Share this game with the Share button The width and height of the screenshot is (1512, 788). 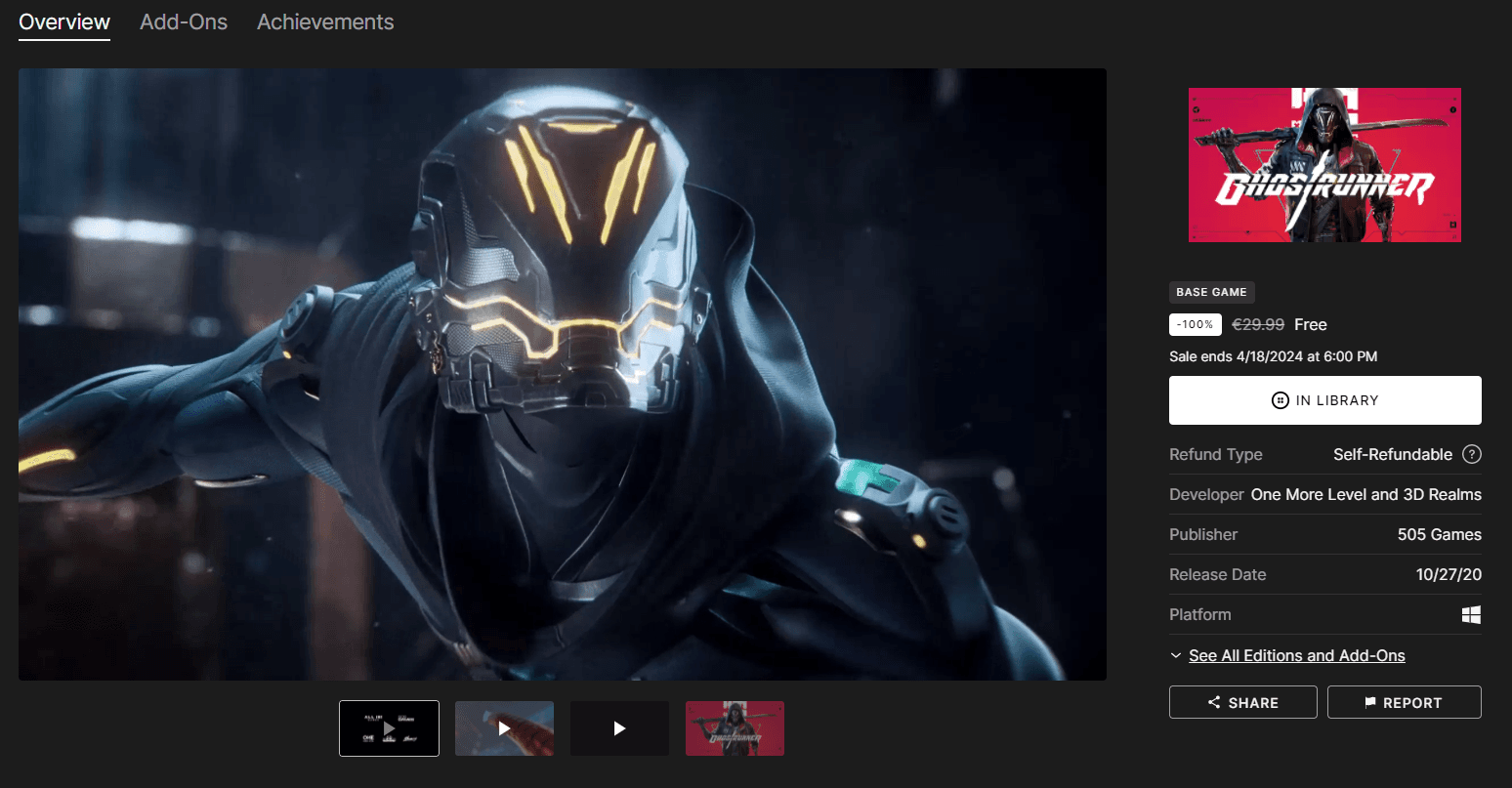pos(1242,702)
